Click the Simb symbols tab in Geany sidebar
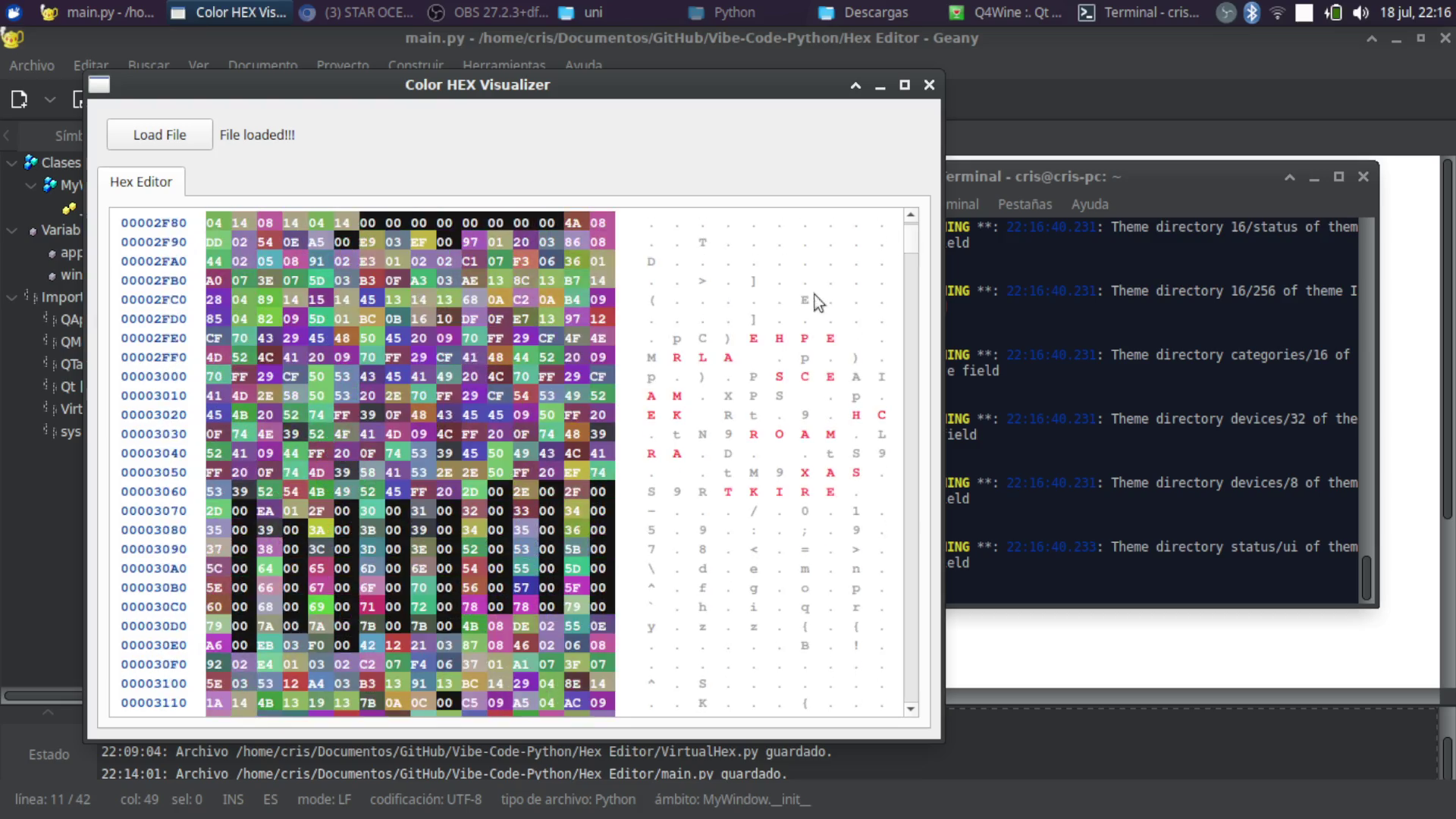1456x819 pixels. tap(68, 136)
